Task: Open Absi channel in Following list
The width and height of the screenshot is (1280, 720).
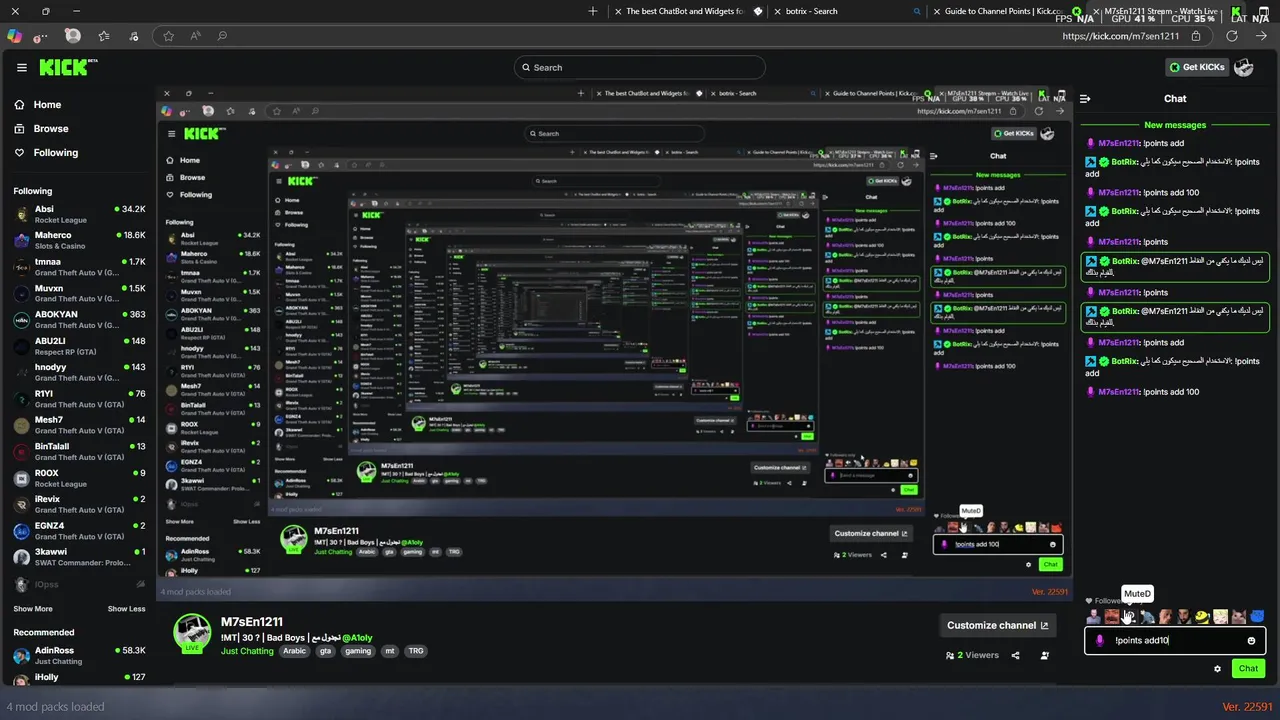Action: coord(78,214)
